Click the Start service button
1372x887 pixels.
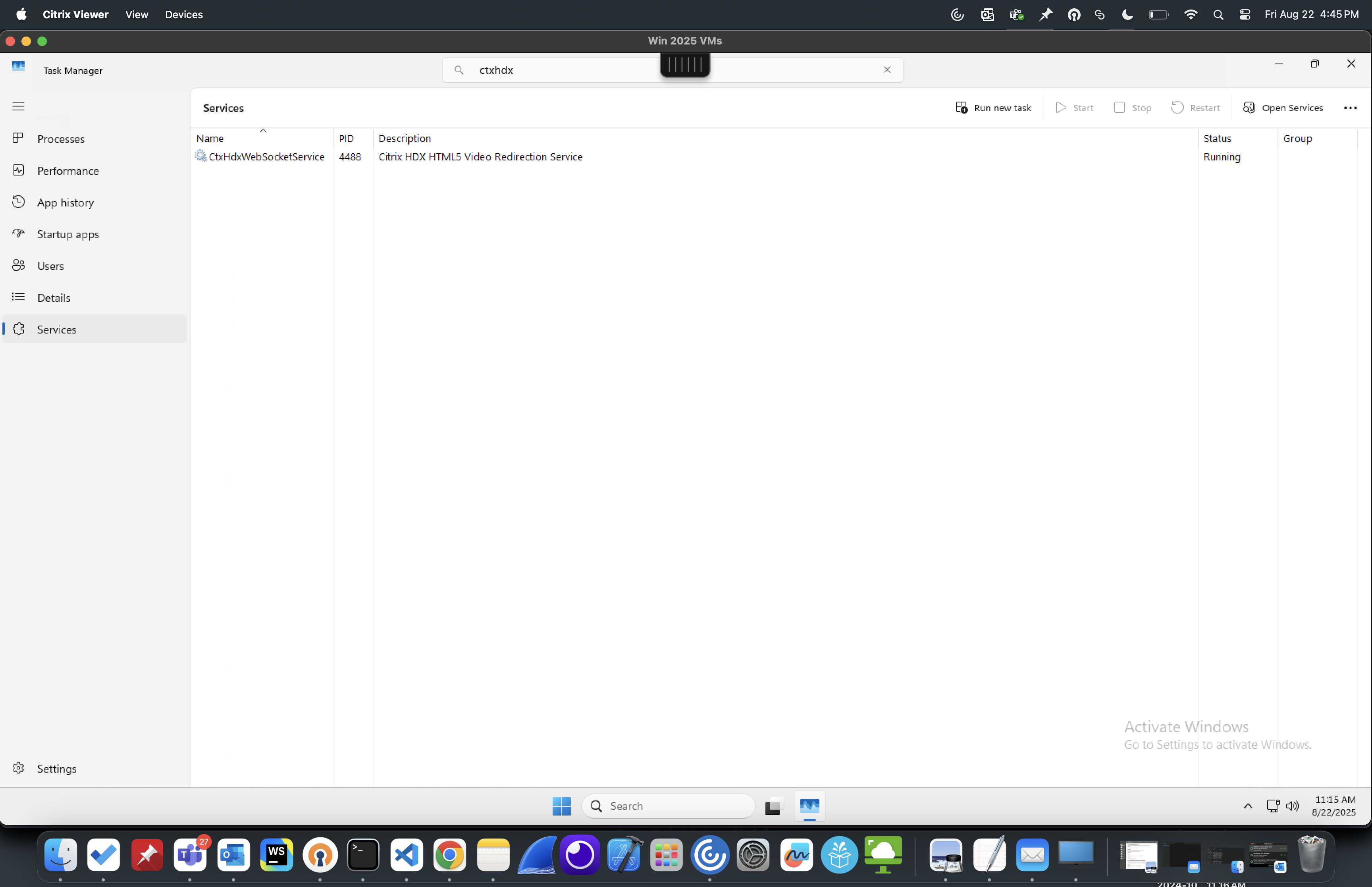(x=1074, y=108)
